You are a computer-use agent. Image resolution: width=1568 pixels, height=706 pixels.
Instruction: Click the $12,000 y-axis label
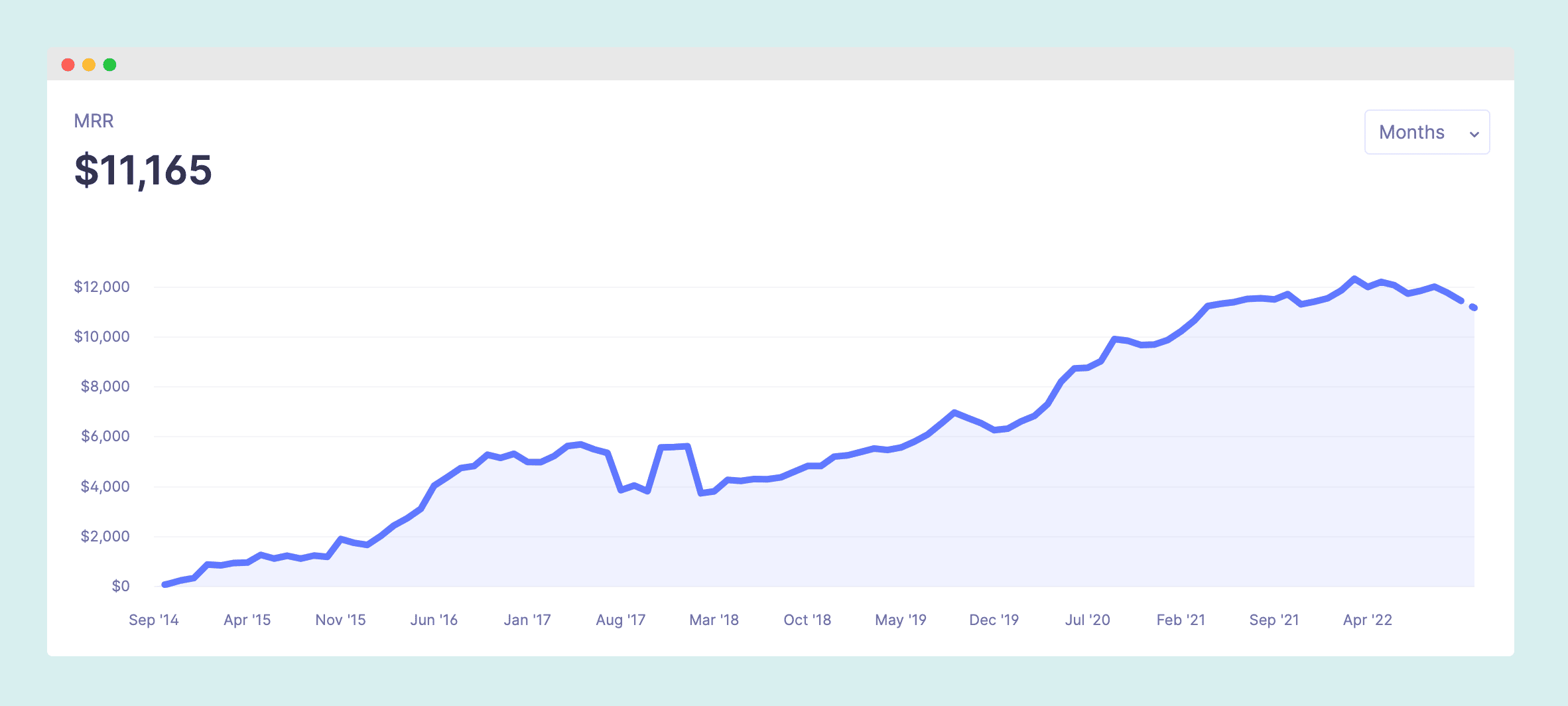click(101, 287)
